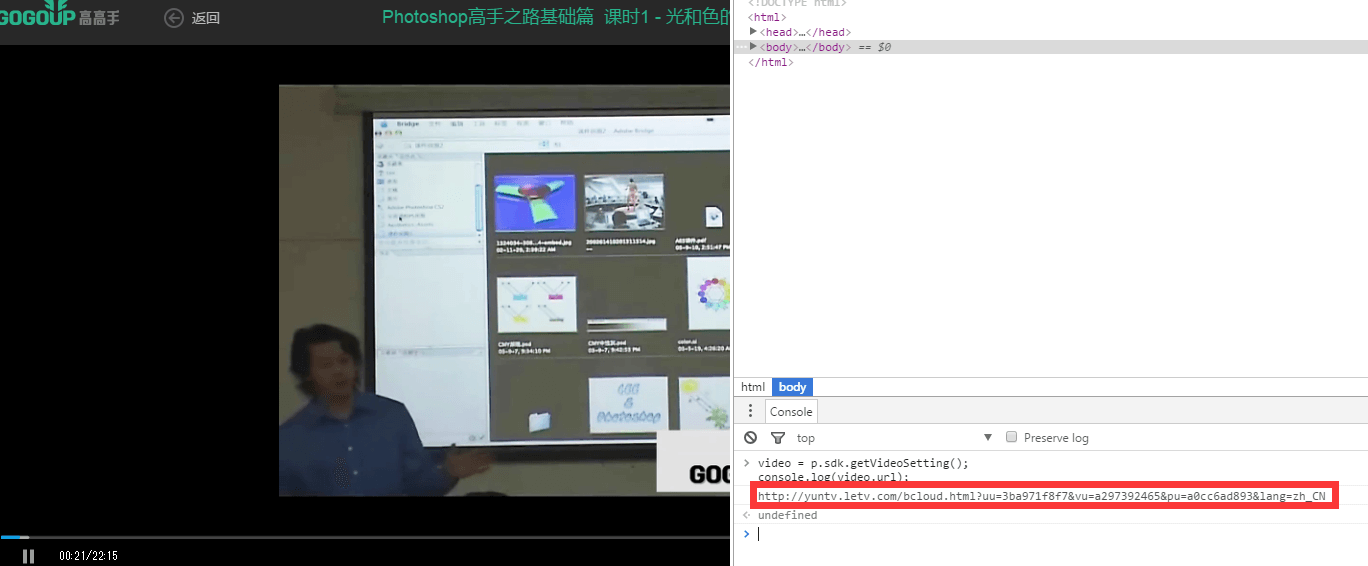Enable the Preserve log checkbox
Viewport: 1368px width, 566px height.
point(1011,438)
